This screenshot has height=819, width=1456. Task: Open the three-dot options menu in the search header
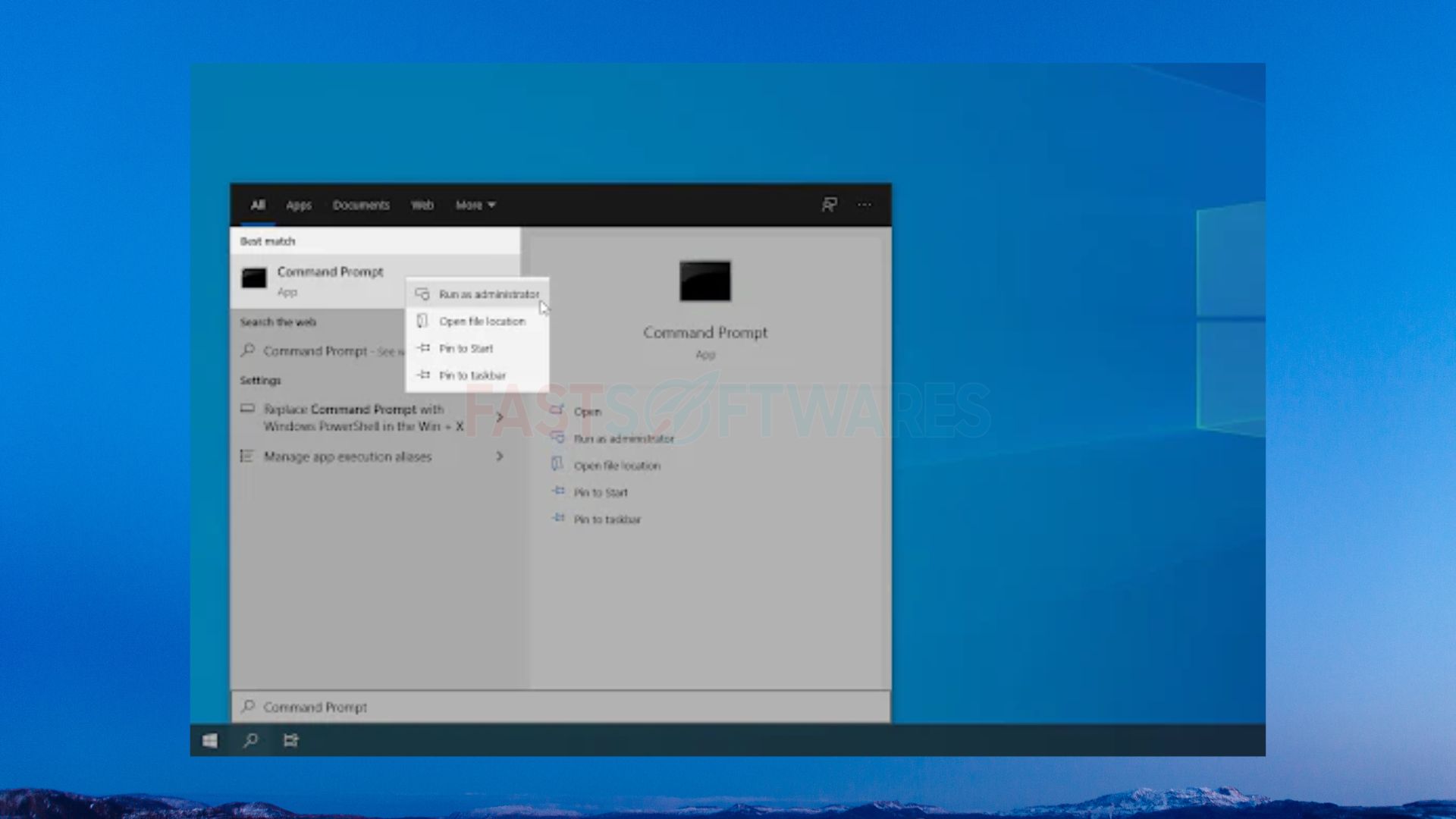click(864, 205)
